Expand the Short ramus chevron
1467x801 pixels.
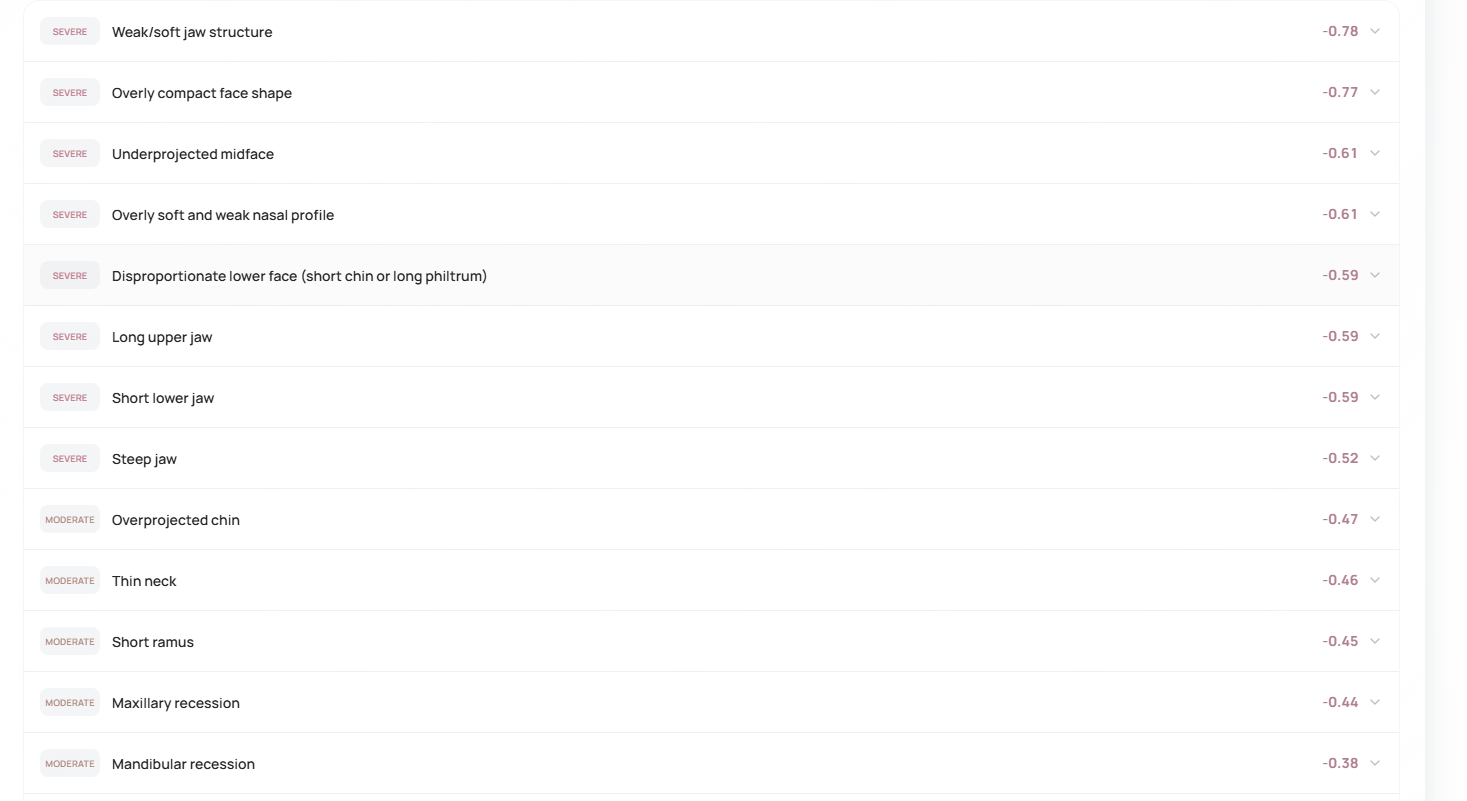[x=1375, y=641]
